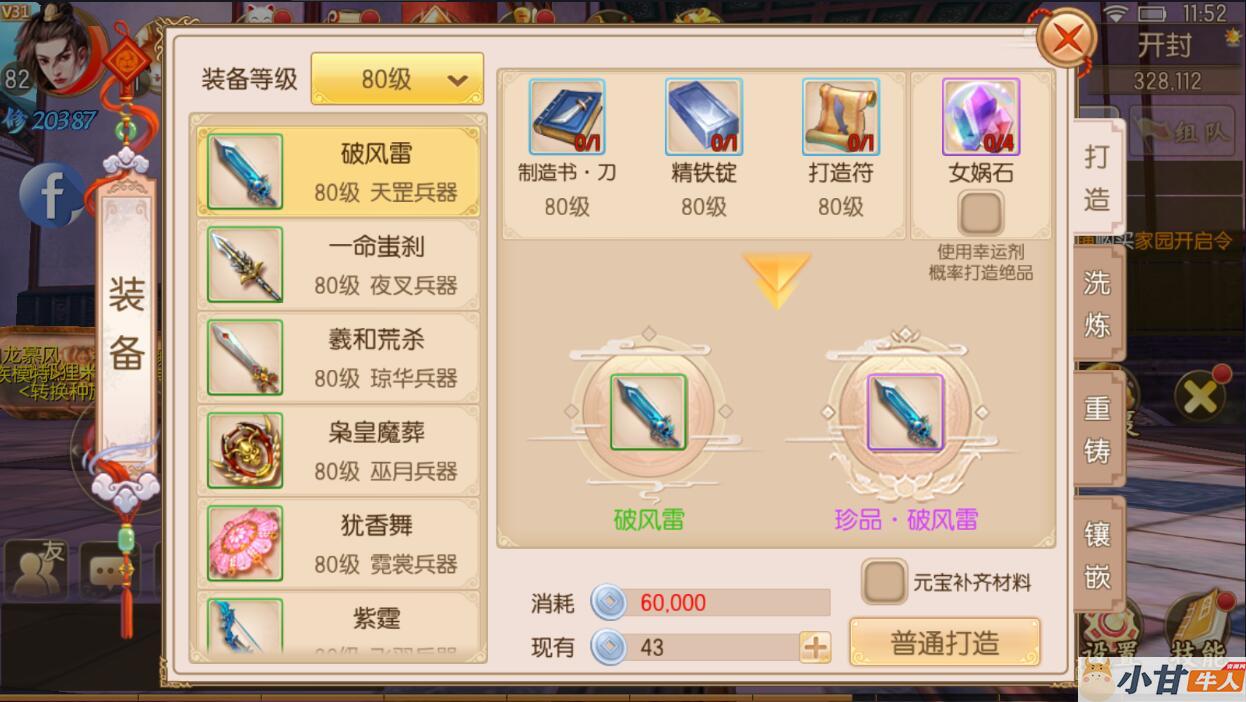This screenshot has height=702, width=1246.
Task: Tap the 精铁锭 ingot material icon
Action: click(x=704, y=117)
